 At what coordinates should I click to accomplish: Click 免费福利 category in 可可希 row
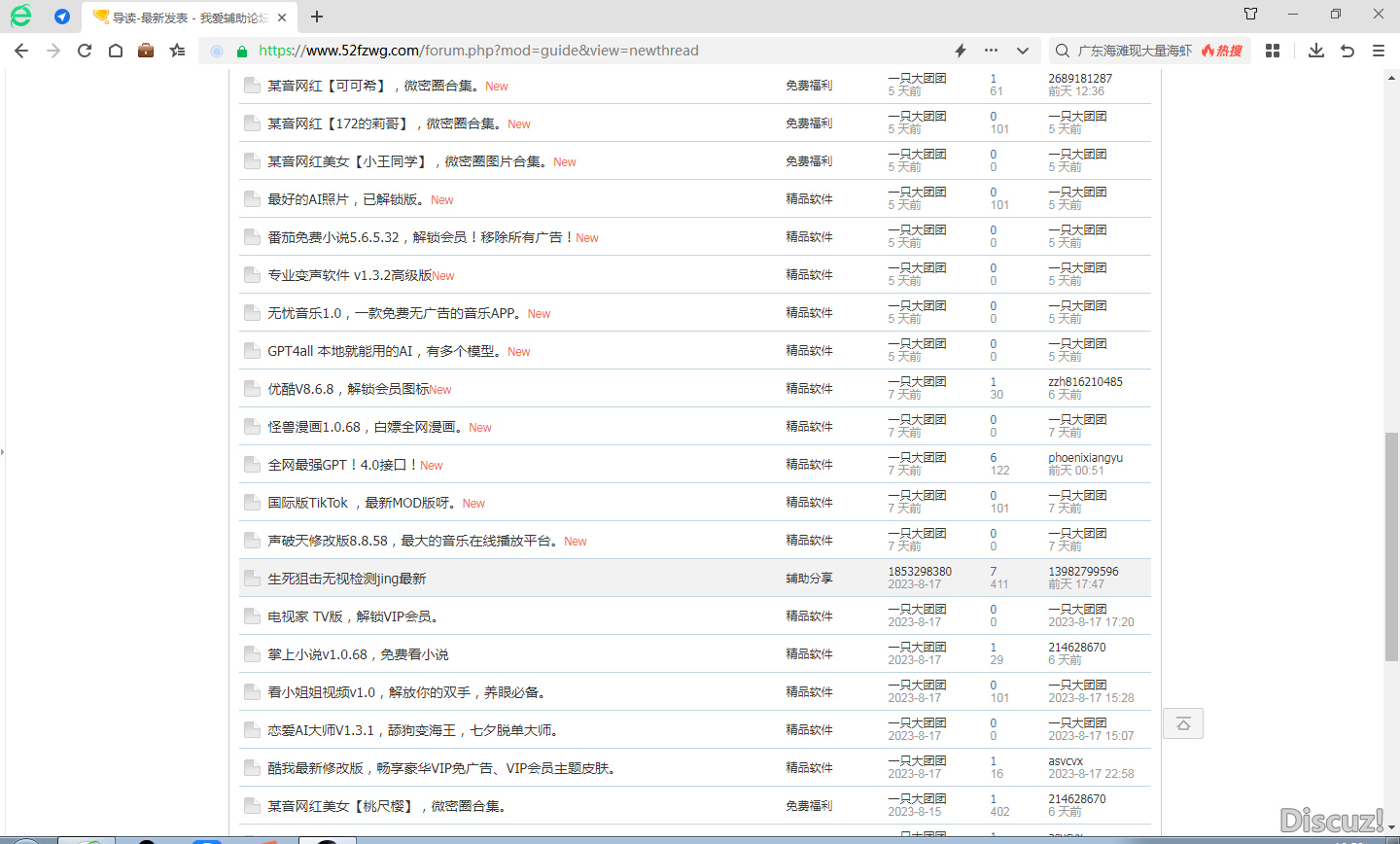(809, 85)
